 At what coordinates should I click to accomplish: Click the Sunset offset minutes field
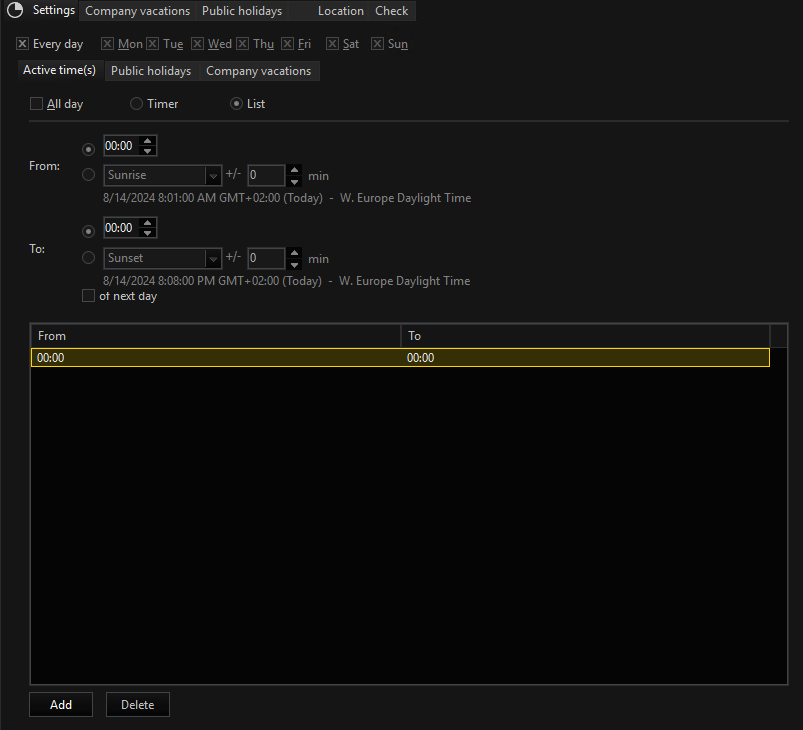(x=265, y=258)
